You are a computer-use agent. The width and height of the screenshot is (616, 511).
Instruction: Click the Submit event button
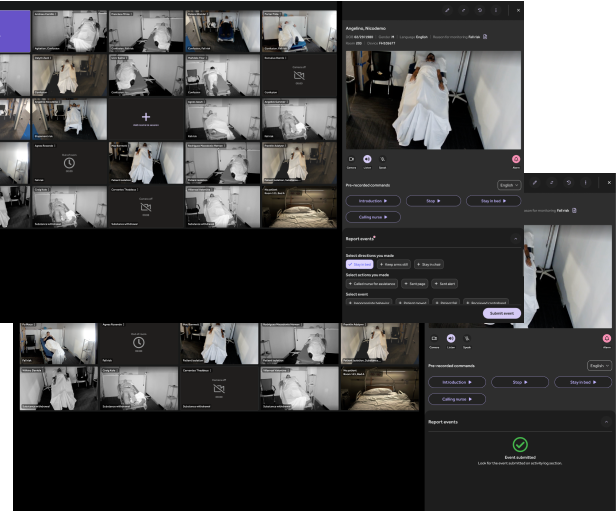tap(502, 313)
